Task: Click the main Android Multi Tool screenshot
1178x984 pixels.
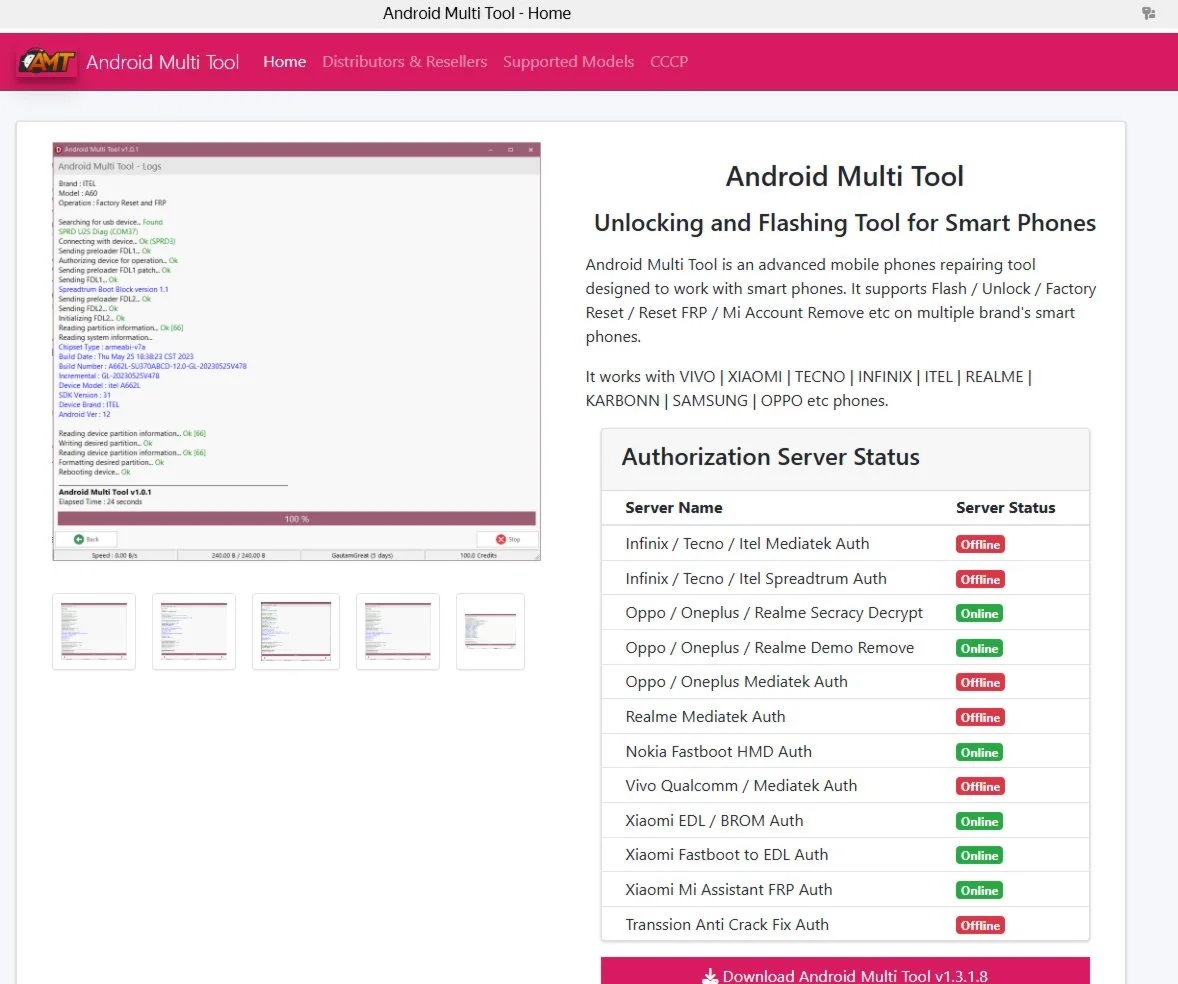Action: click(x=297, y=352)
